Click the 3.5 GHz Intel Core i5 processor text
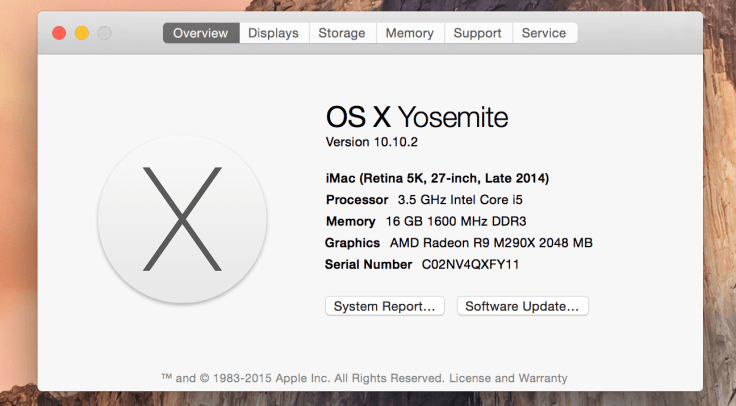 point(460,200)
